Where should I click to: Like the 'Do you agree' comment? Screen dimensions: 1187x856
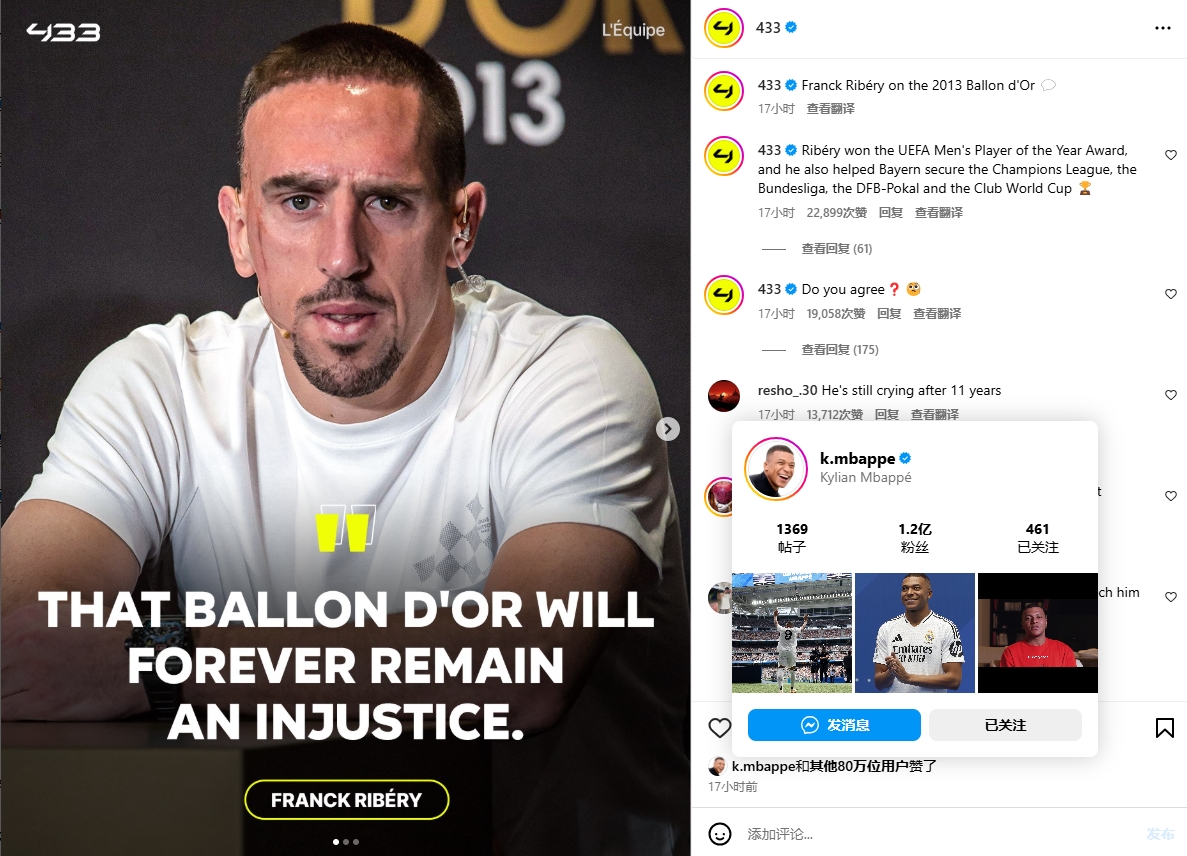tap(1170, 294)
